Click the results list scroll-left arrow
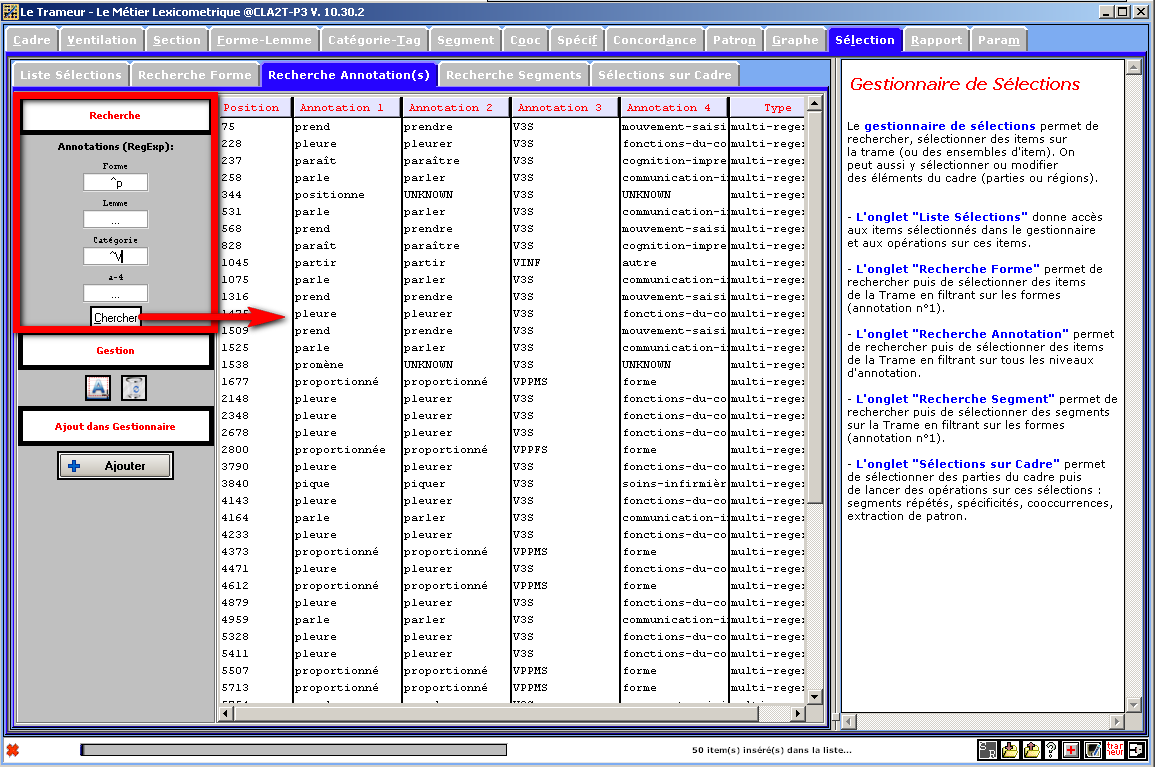The height and width of the screenshot is (767, 1155). (226, 713)
